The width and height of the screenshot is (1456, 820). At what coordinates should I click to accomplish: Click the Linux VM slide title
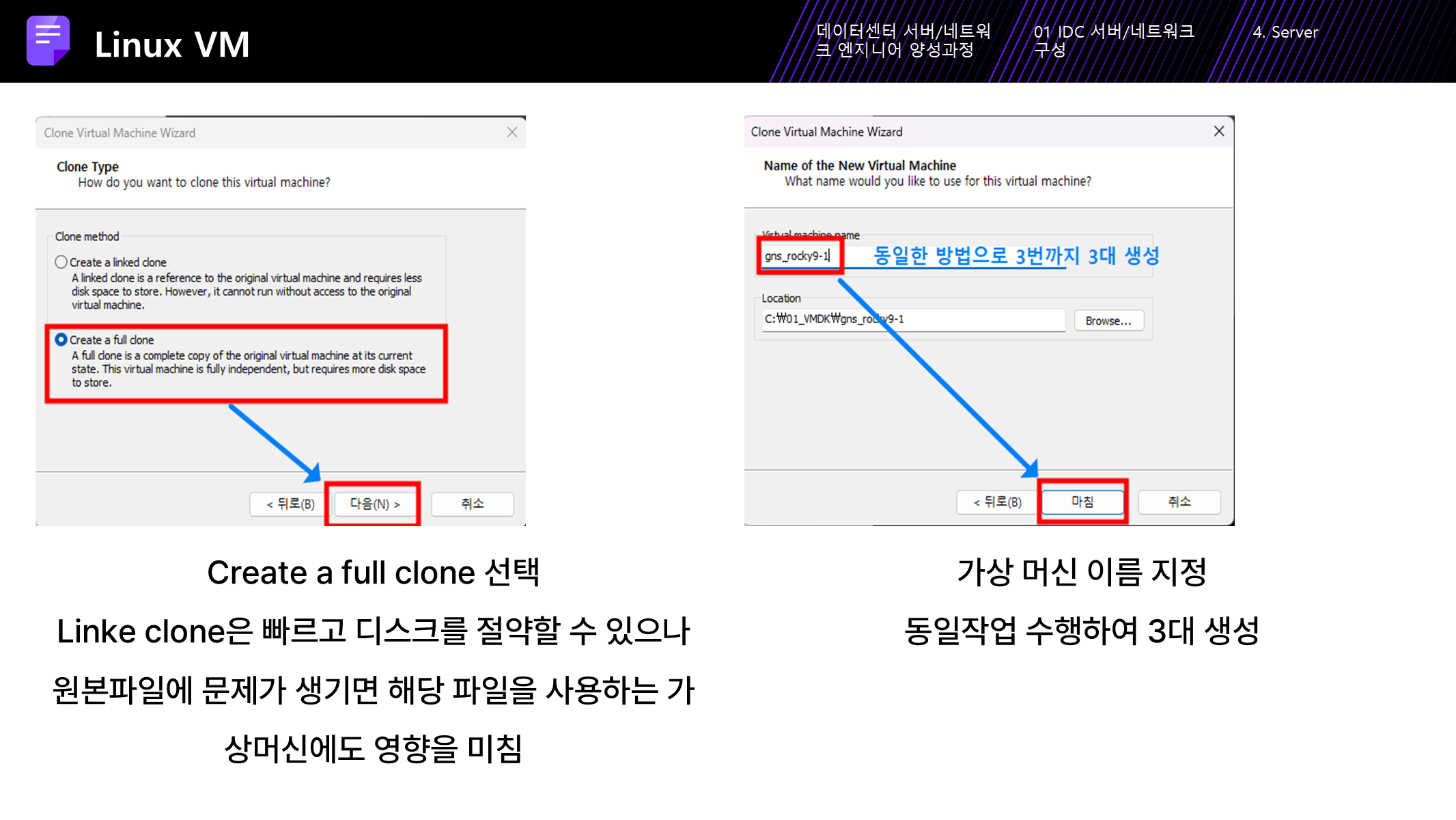(172, 45)
